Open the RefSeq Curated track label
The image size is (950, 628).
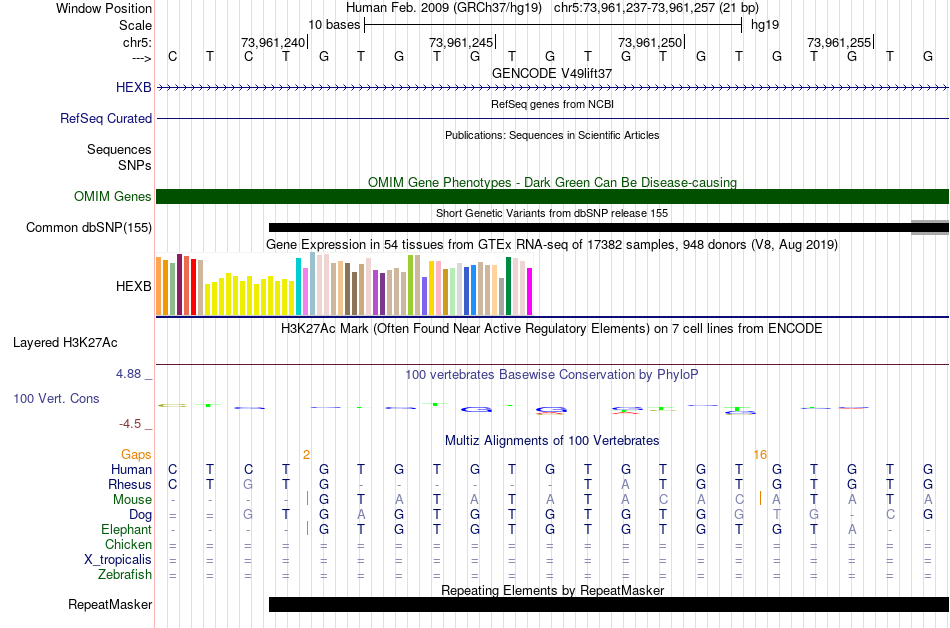106,118
